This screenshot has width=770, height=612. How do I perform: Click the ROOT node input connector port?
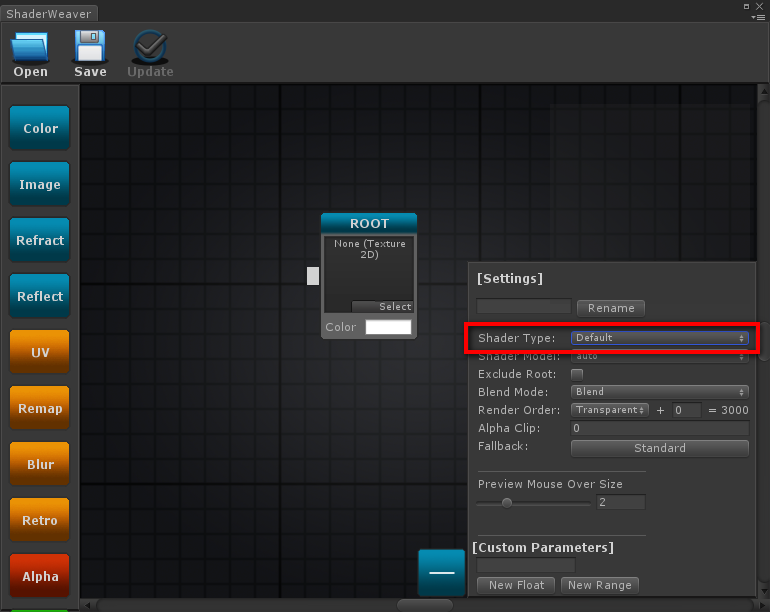click(x=313, y=276)
